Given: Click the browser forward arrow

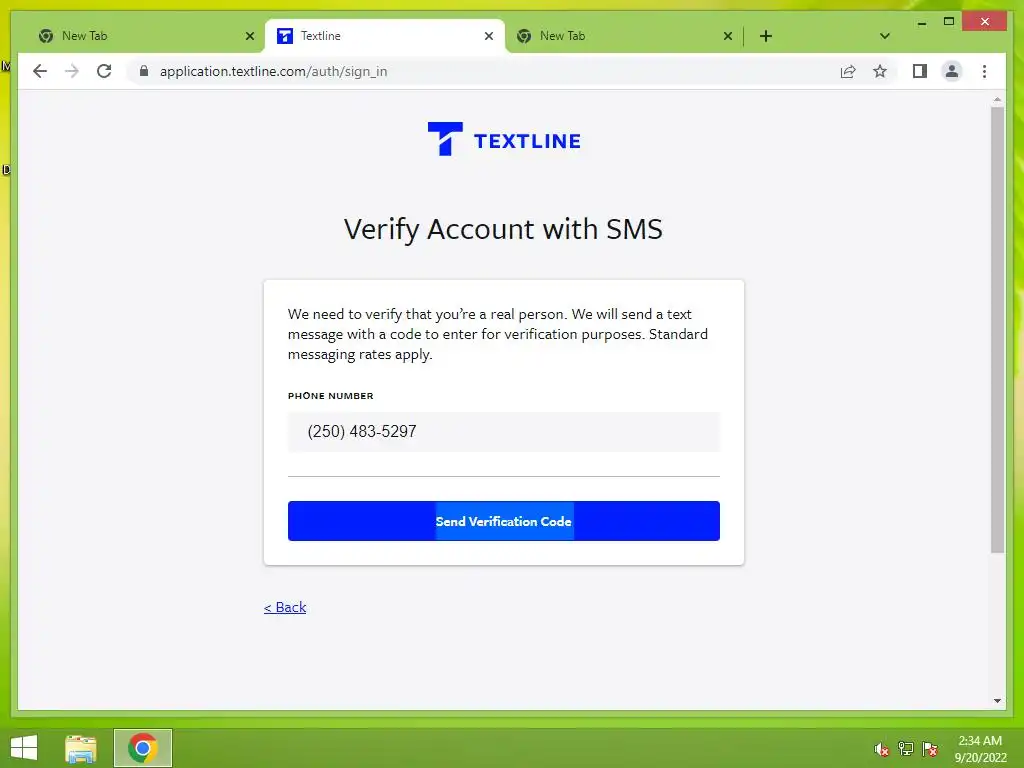Looking at the screenshot, I should tap(72, 71).
